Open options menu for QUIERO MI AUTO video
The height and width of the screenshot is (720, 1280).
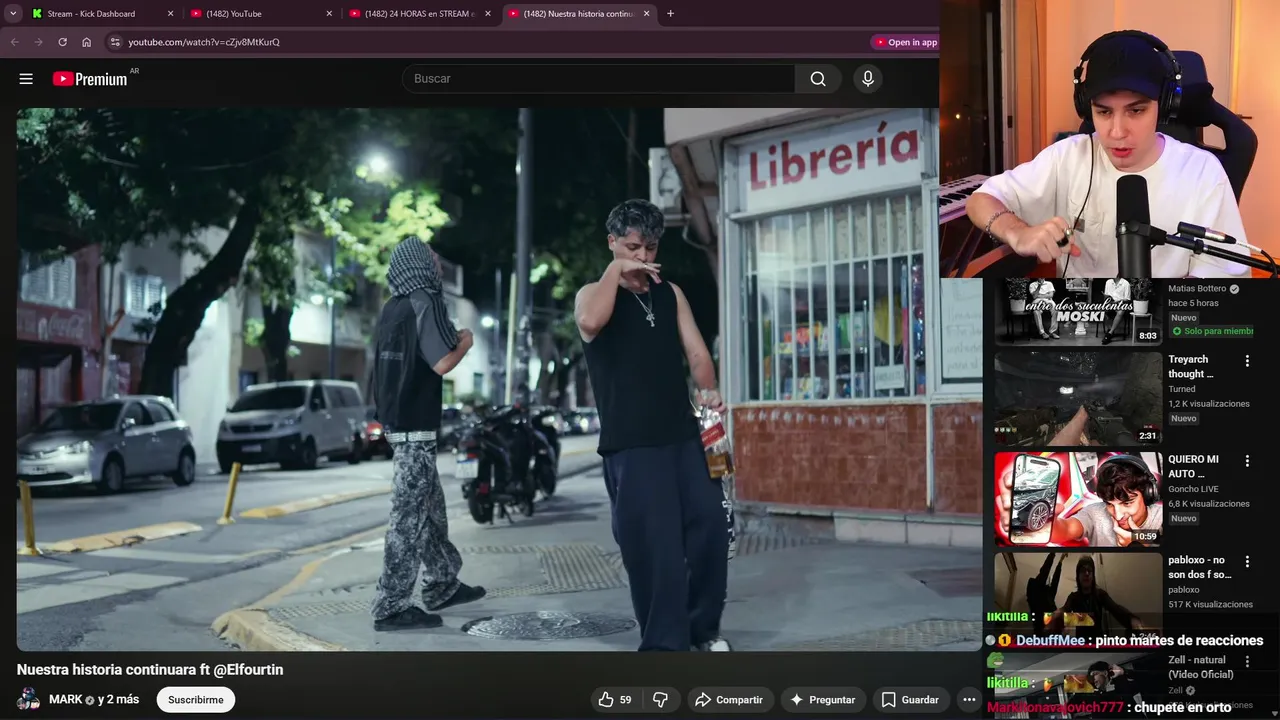pyautogui.click(x=1247, y=461)
